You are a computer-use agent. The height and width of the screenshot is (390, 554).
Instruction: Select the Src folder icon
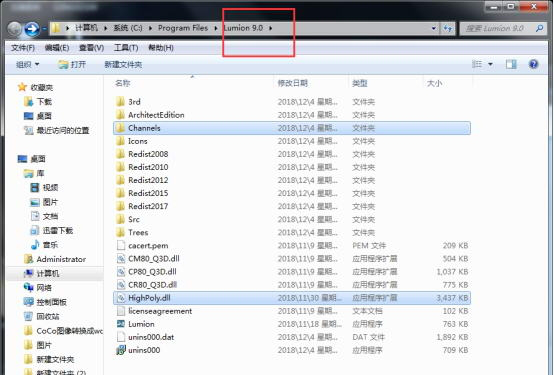pos(120,219)
